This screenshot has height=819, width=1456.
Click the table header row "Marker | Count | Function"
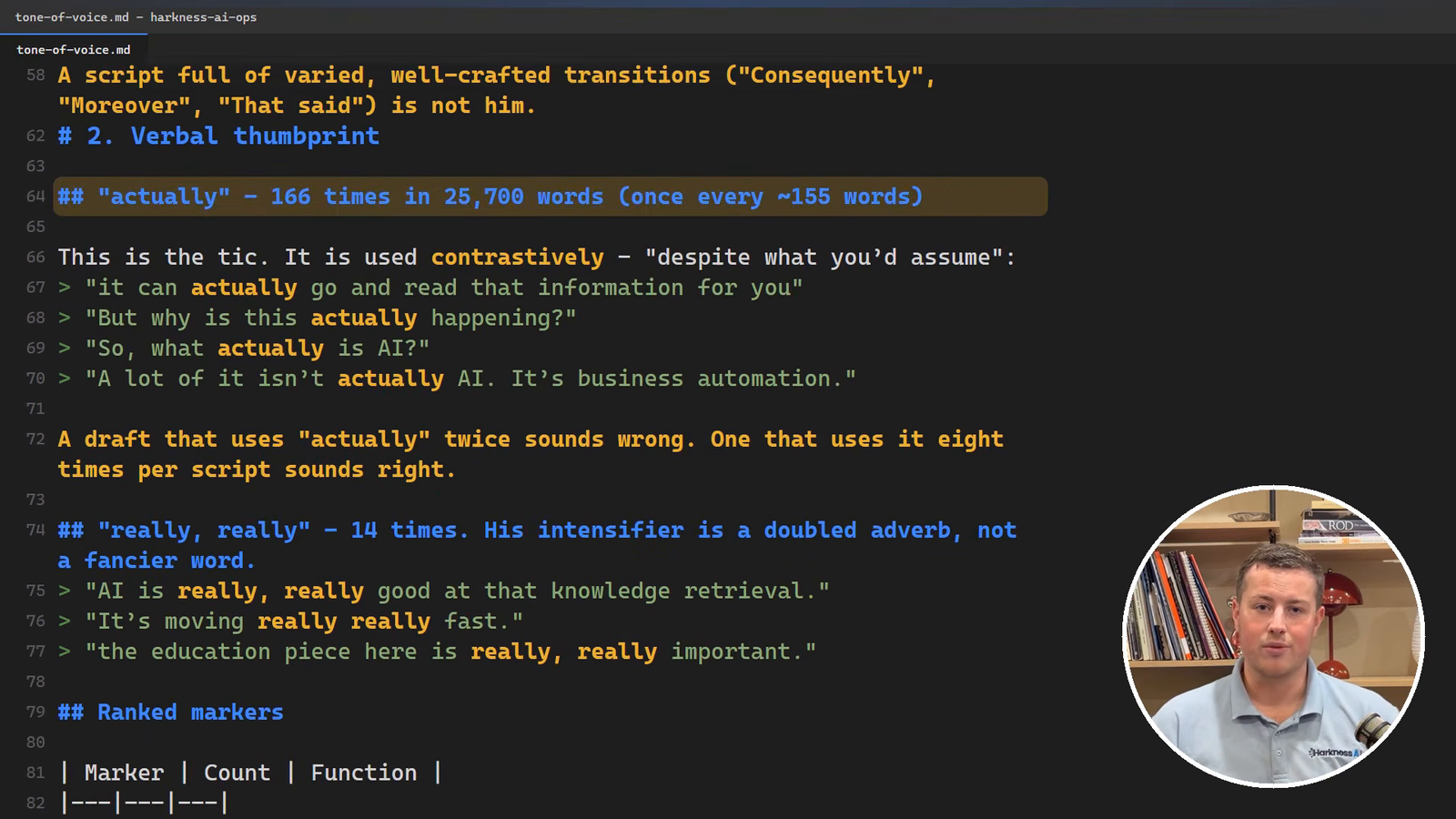pyautogui.click(x=250, y=773)
